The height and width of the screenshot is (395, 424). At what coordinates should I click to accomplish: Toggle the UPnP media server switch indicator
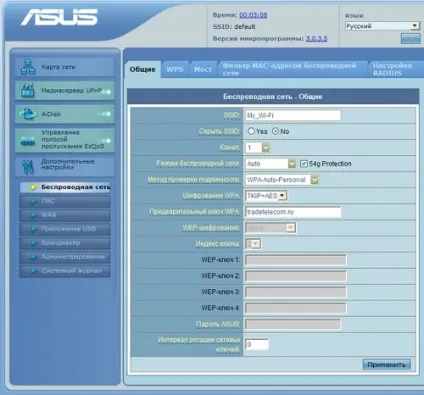pos(106,91)
